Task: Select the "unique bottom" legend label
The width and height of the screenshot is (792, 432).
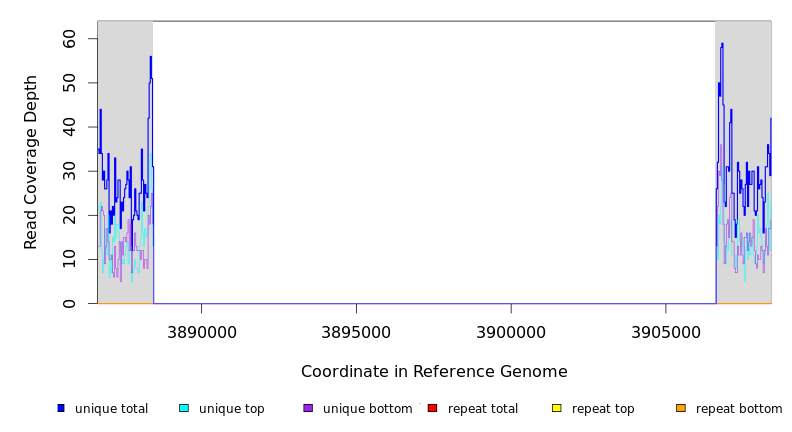Action: (367, 409)
